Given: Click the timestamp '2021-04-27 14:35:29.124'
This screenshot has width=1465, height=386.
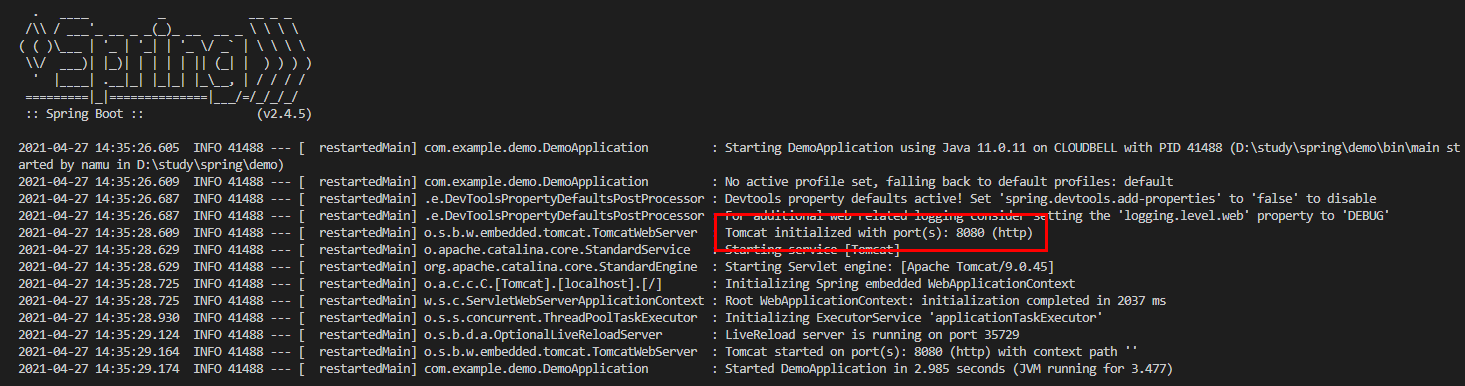Looking at the screenshot, I should pos(100,335).
